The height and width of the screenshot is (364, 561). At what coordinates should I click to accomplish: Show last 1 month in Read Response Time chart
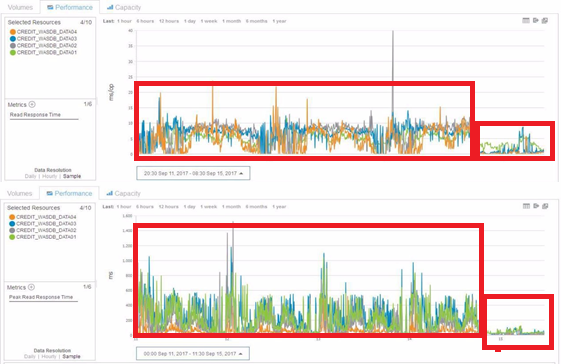[231, 21]
